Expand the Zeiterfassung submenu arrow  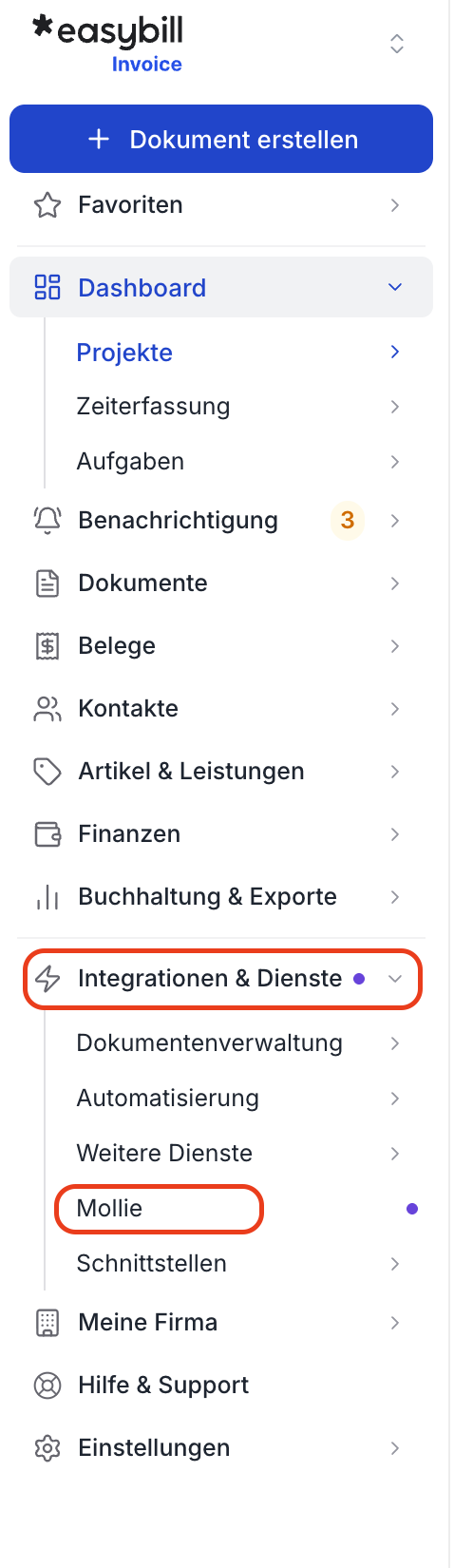(395, 407)
